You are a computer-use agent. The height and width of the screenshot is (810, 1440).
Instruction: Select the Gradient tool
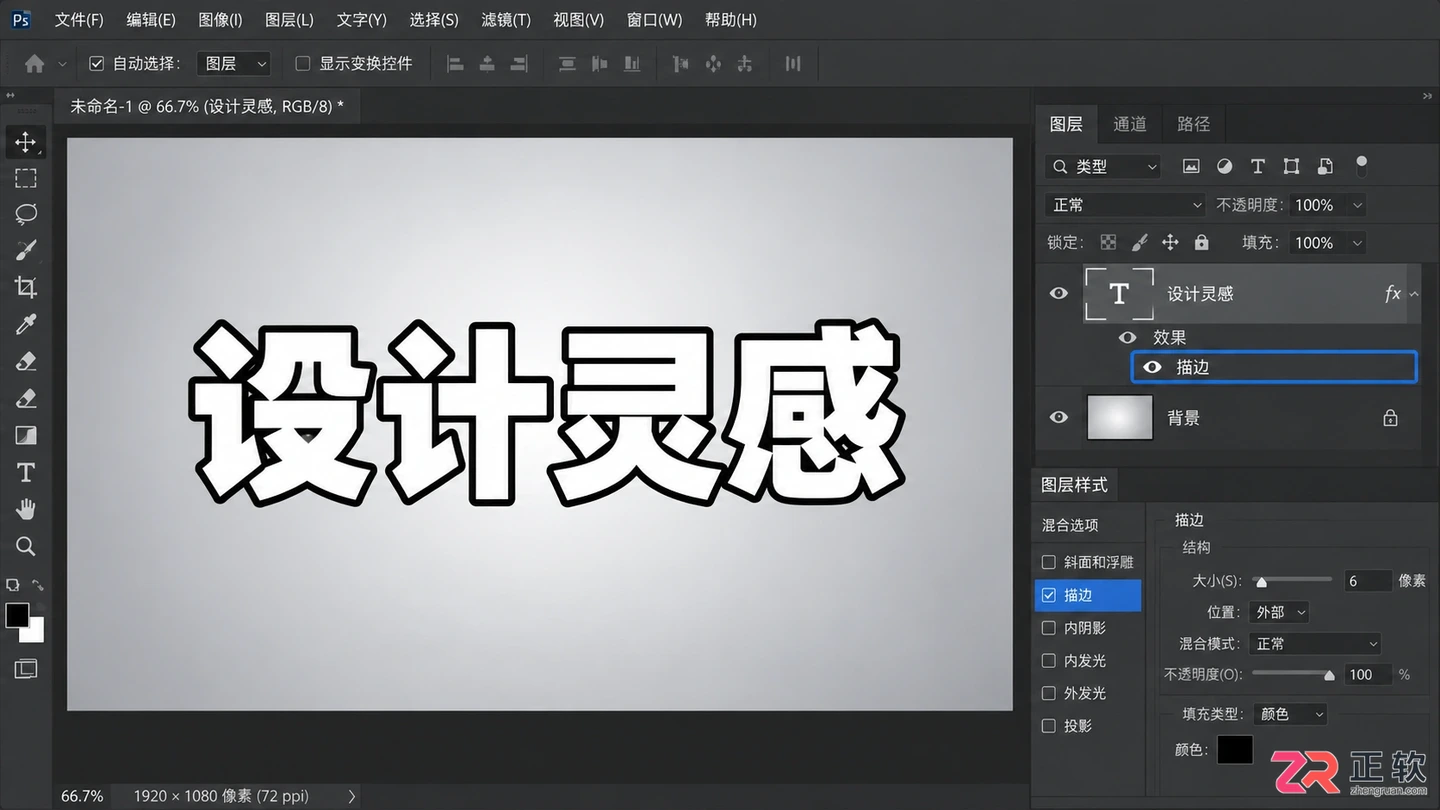(26, 435)
